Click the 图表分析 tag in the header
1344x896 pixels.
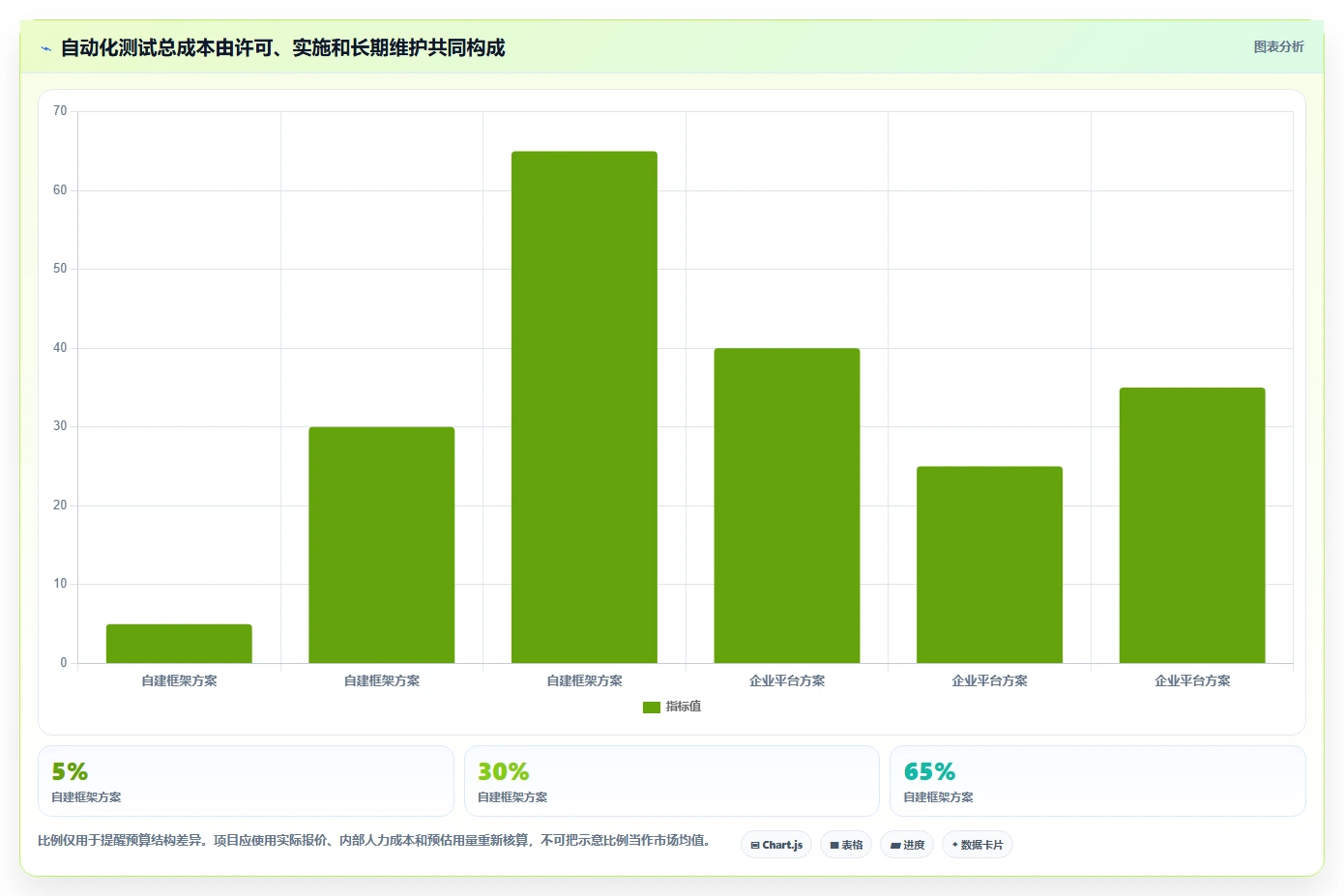pos(1278,46)
